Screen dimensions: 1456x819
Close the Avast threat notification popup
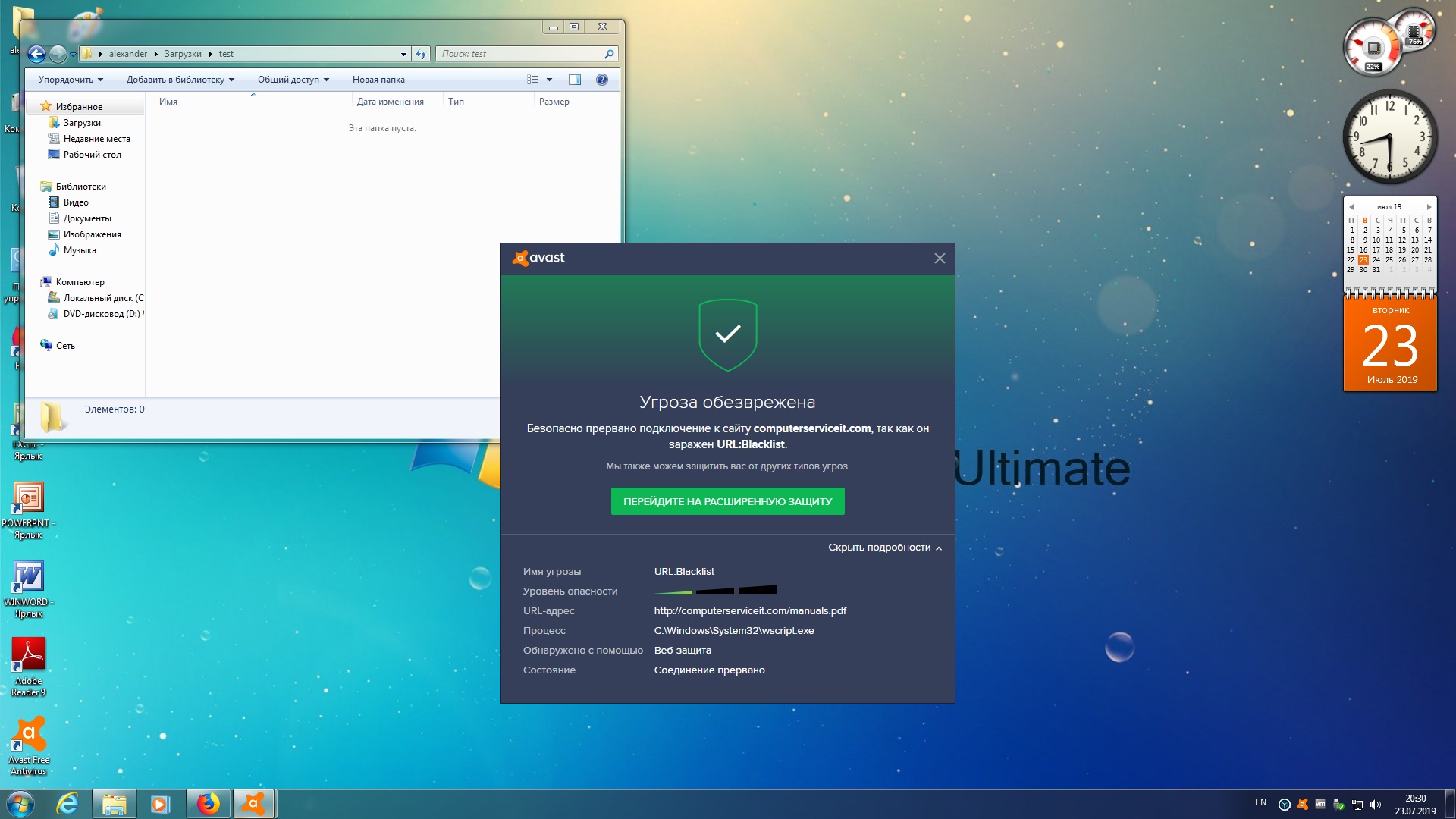pos(940,259)
